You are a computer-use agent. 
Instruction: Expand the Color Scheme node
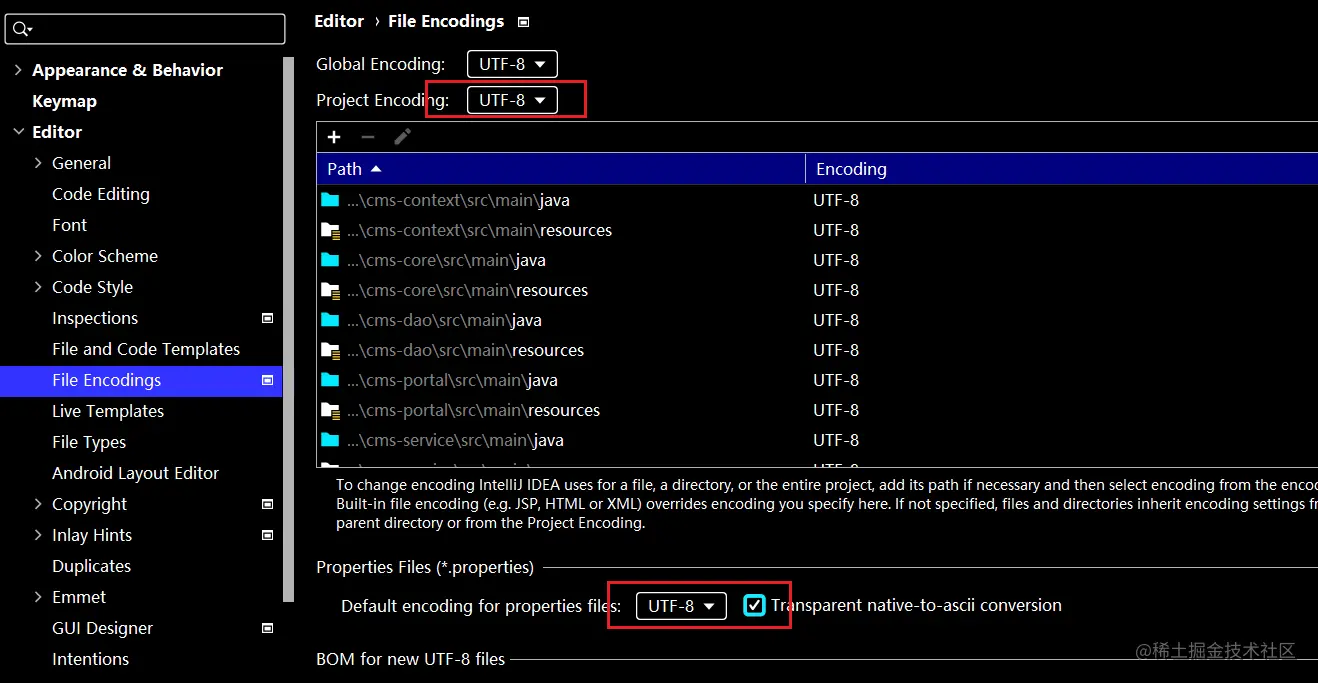pyautogui.click(x=38, y=256)
